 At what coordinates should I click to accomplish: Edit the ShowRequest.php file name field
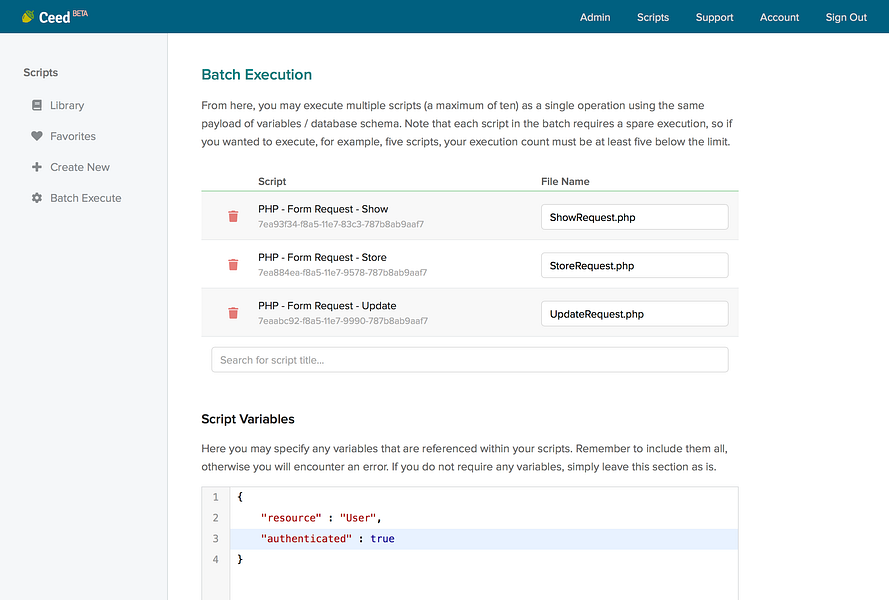point(634,217)
